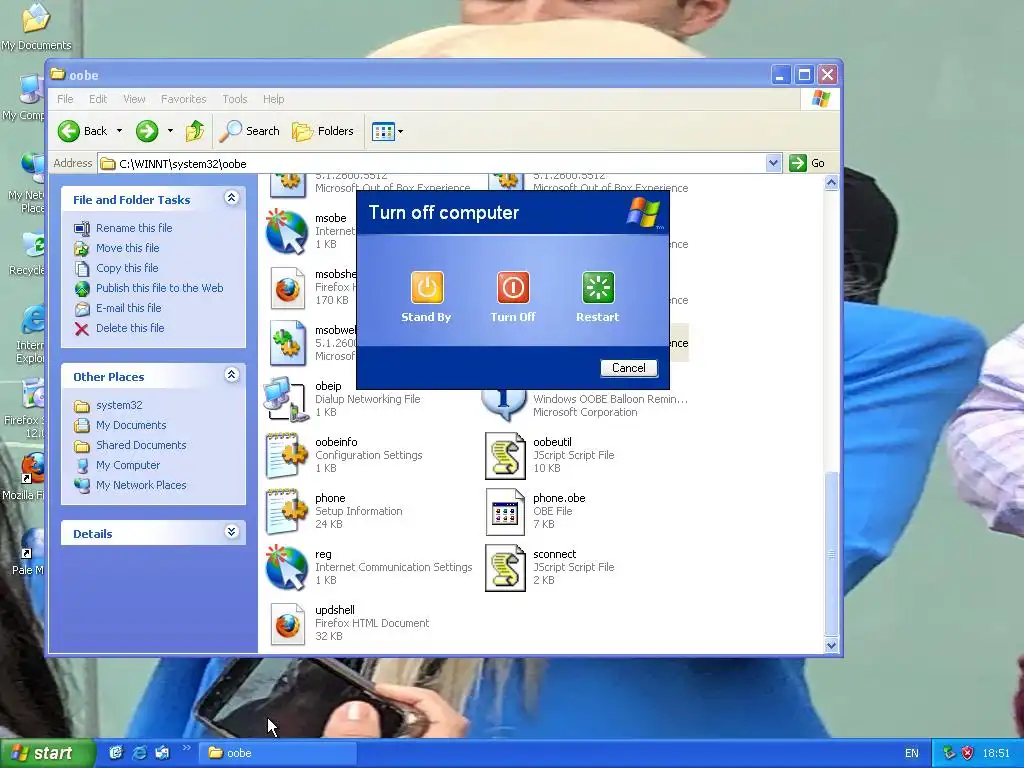Select the msobshel Firefox document icon
1024x768 pixels.
pyautogui.click(x=287, y=288)
